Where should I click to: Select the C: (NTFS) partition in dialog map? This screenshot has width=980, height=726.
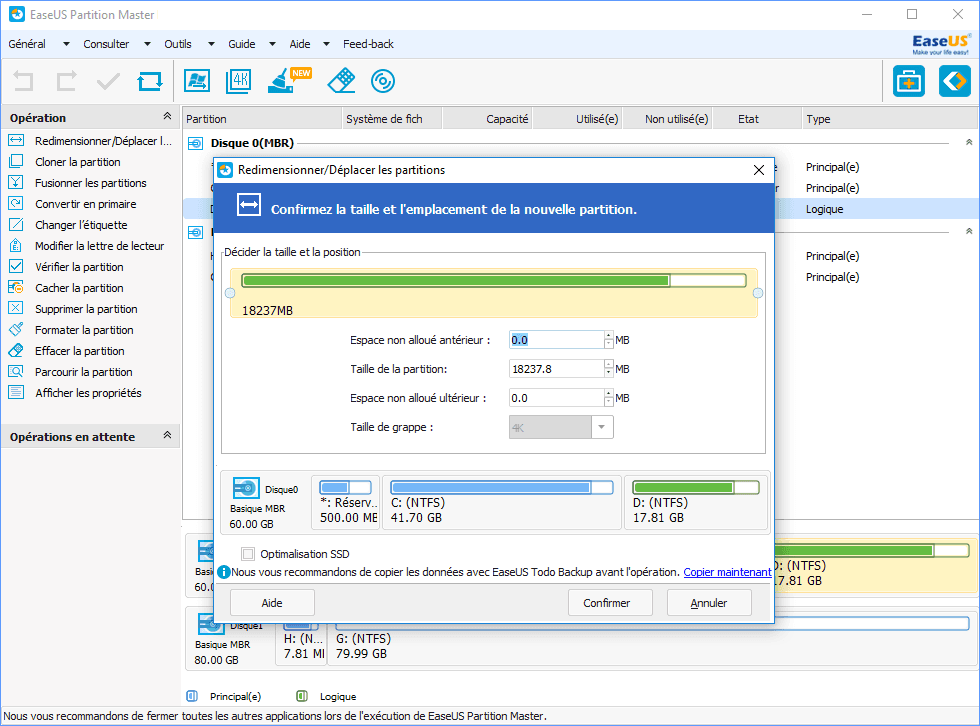point(502,502)
